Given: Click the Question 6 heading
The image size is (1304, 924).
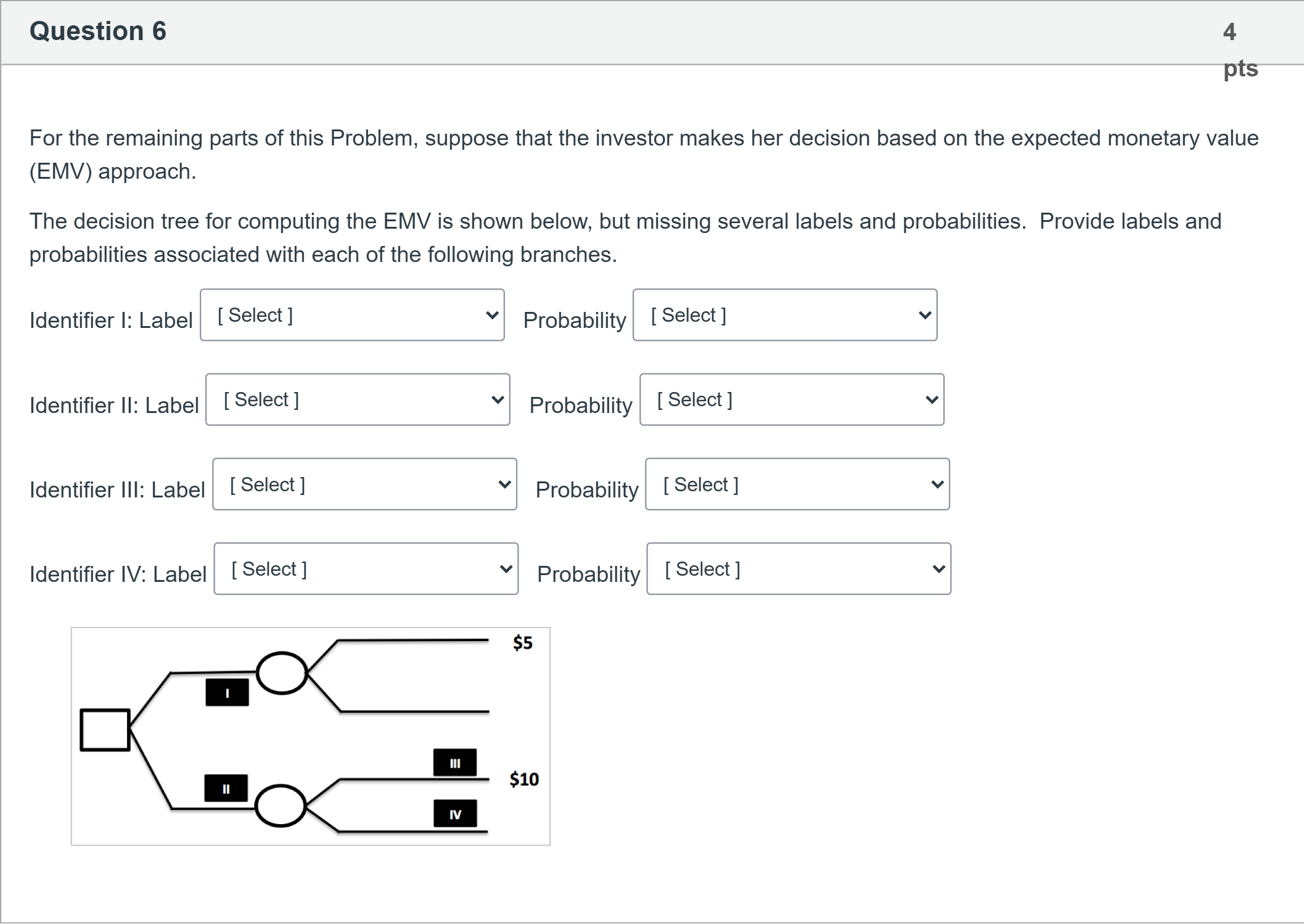Looking at the screenshot, I should [x=98, y=31].
